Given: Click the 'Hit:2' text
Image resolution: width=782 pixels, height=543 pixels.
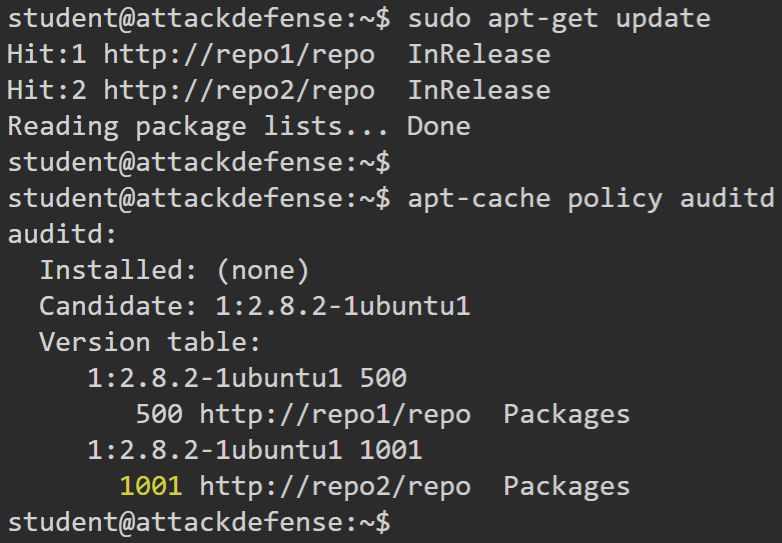Looking at the screenshot, I should [46, 90].
